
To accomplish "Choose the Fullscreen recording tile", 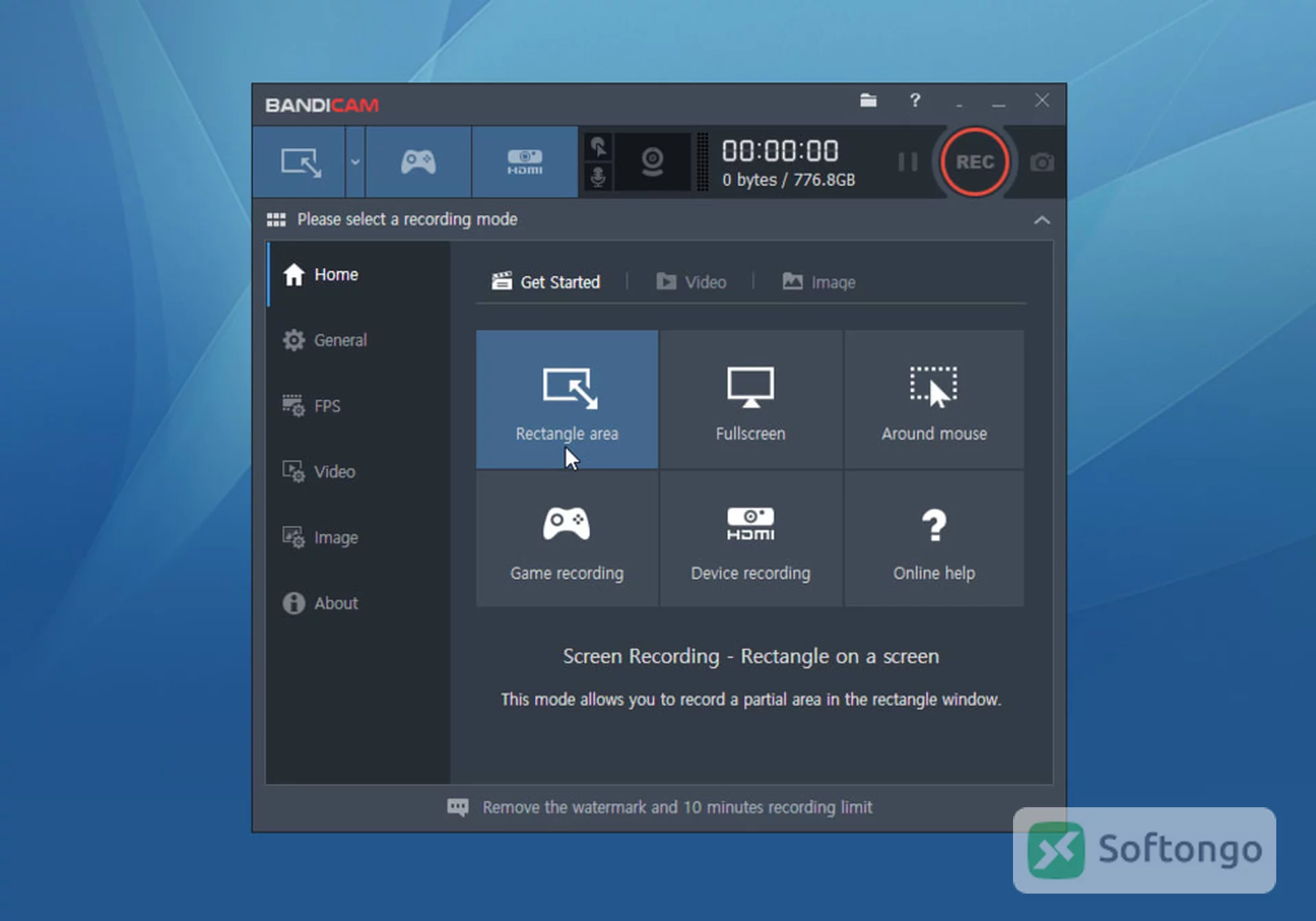I will tap(751, 400).
